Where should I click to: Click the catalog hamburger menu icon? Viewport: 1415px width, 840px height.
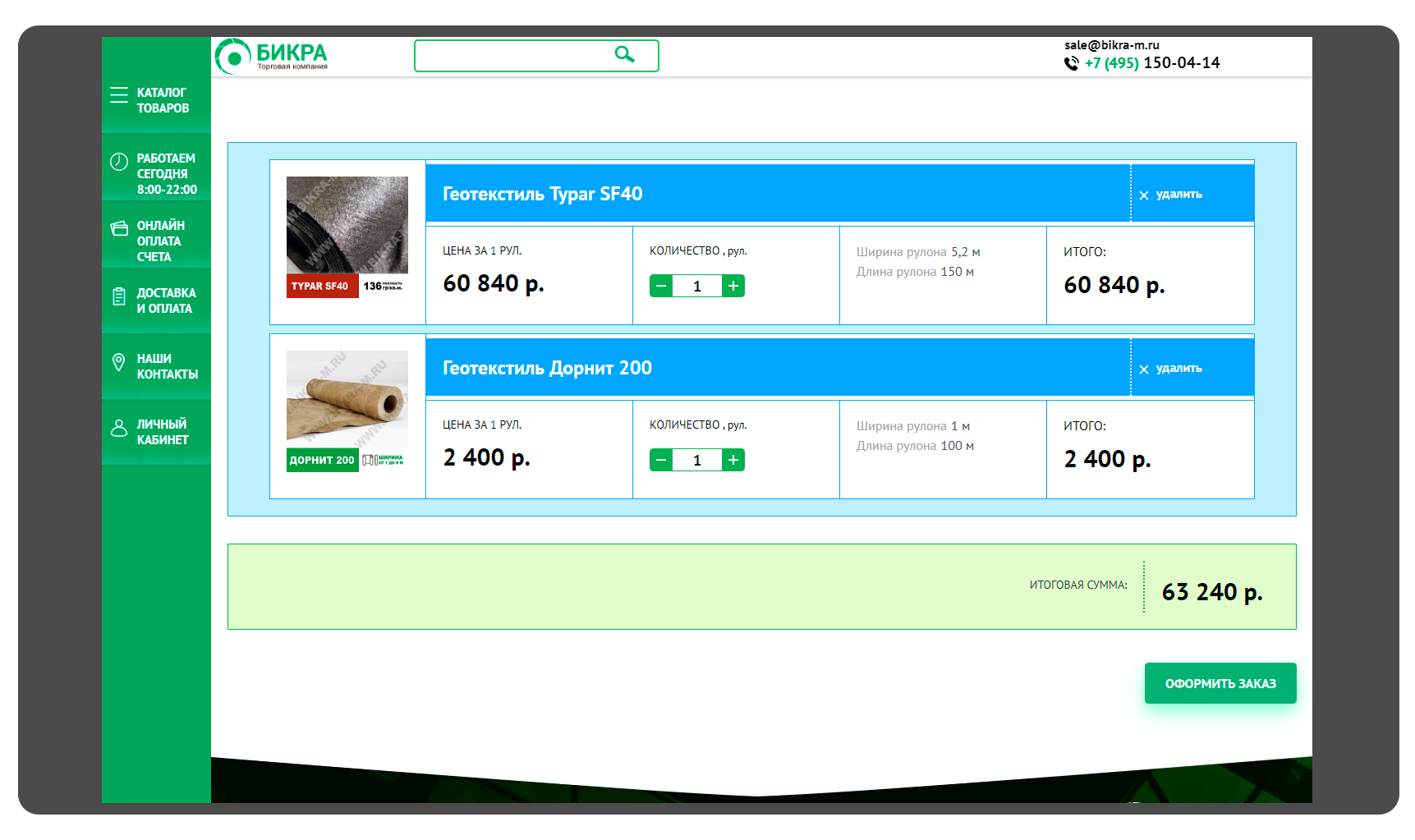point(119,94)
